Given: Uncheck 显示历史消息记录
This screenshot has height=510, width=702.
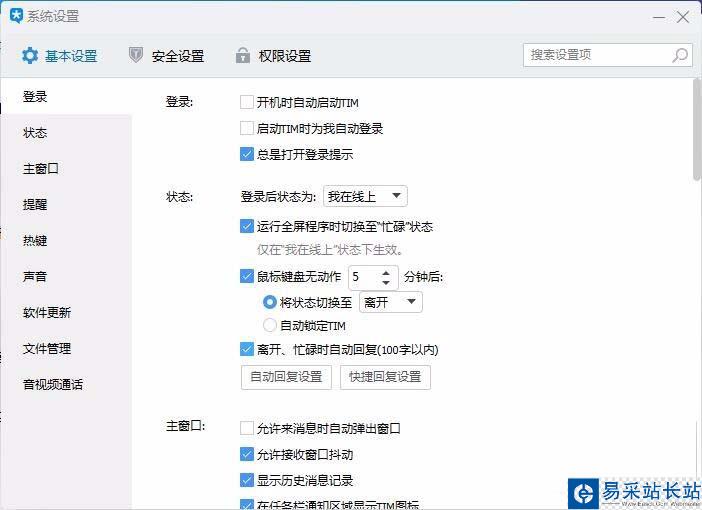Looking at the screenshot, I should point(247,480).
